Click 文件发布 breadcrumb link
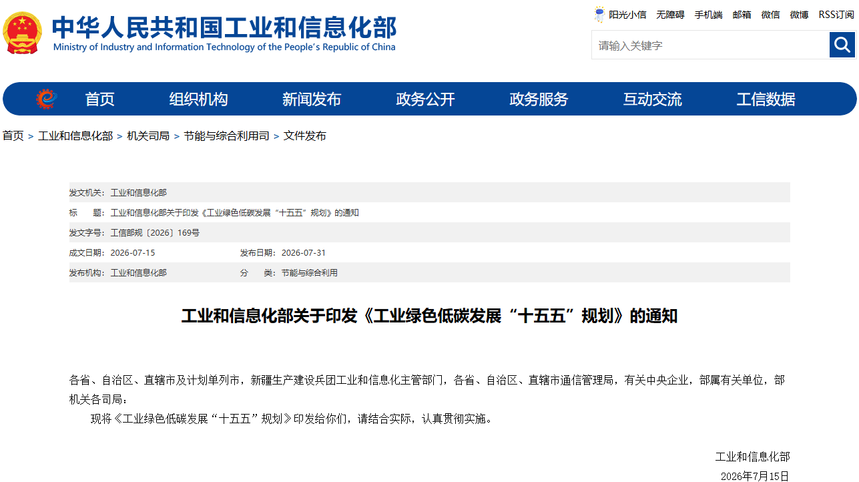The width and height of the screenshot is (859, 482). pos(305,136)
